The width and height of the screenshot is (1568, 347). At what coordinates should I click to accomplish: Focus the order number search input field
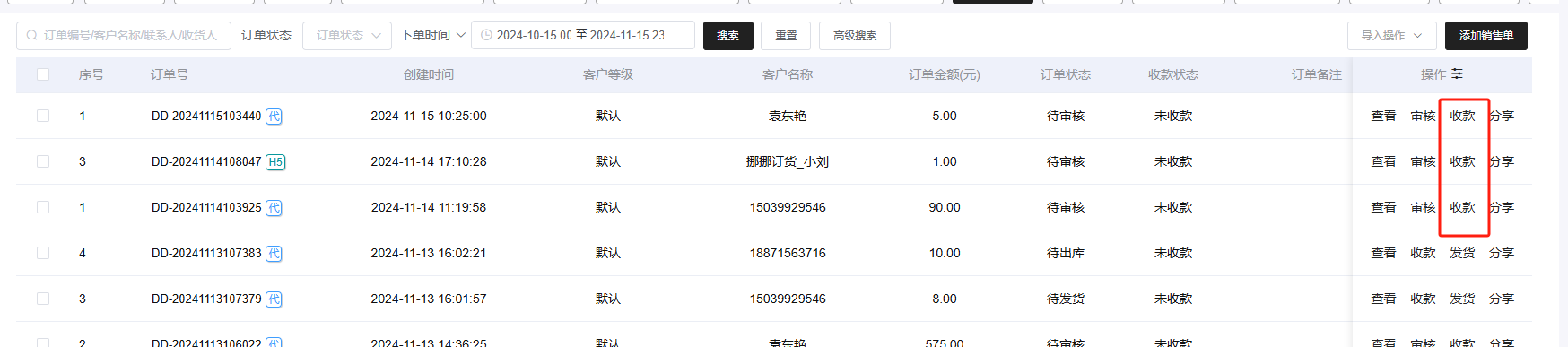tap(124, 36)
